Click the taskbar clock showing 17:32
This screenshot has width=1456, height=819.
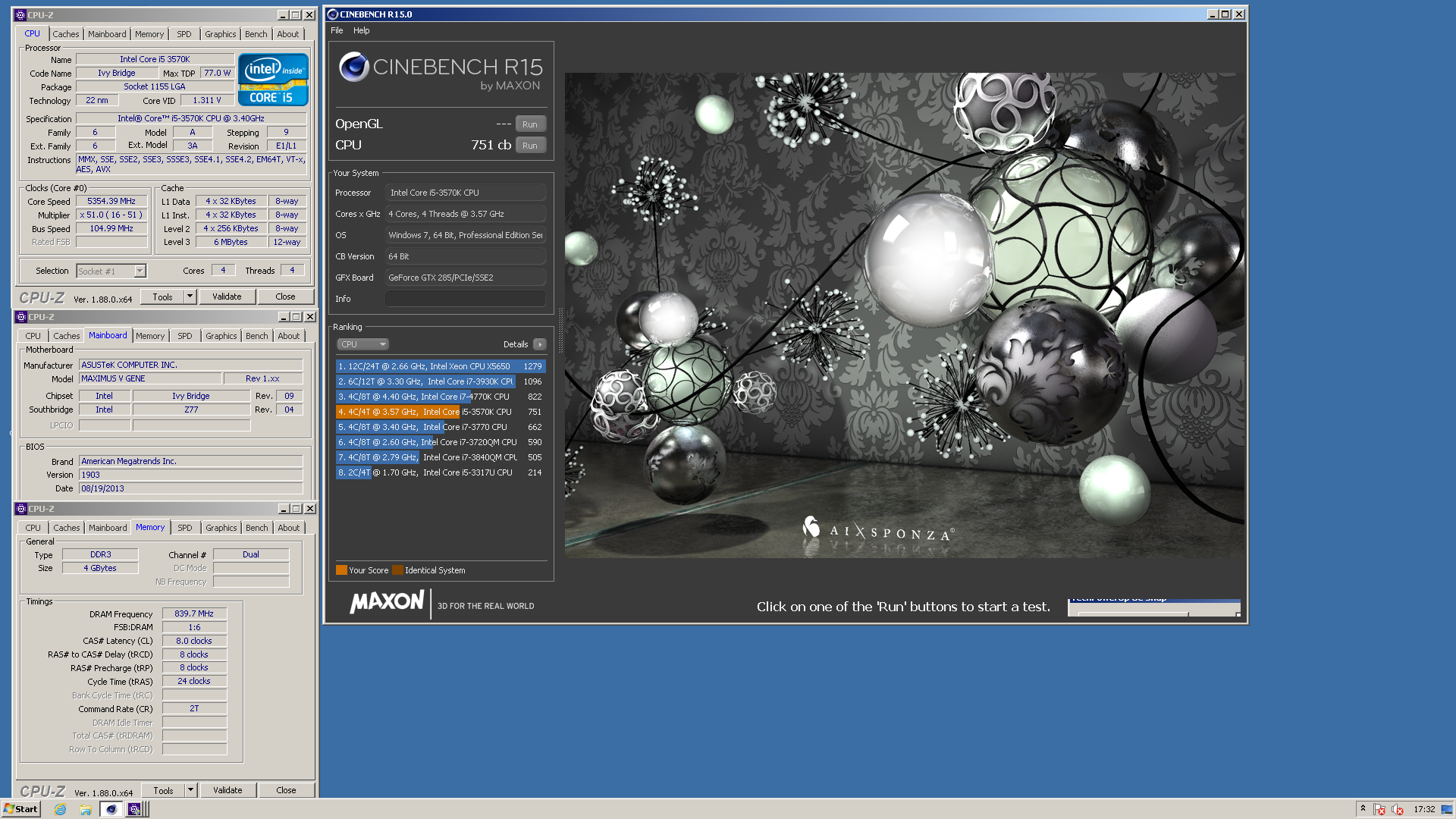tap(1424, 809)
